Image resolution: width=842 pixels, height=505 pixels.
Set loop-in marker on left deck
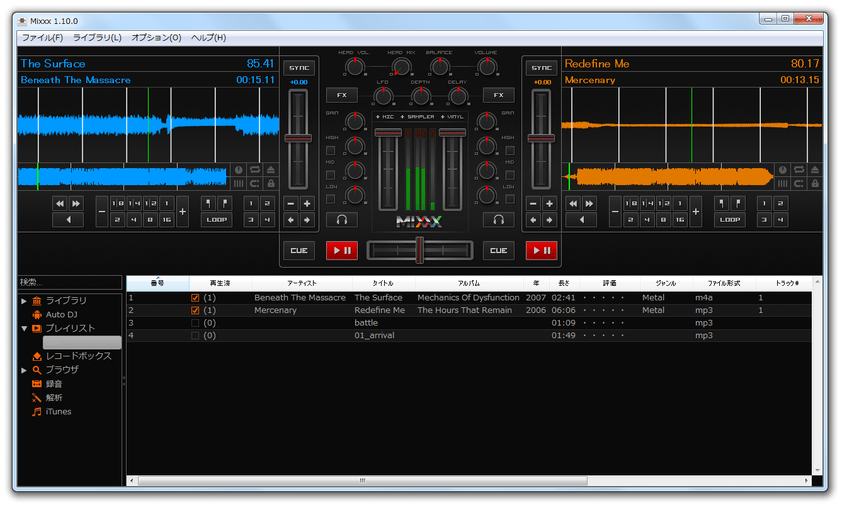208,204
